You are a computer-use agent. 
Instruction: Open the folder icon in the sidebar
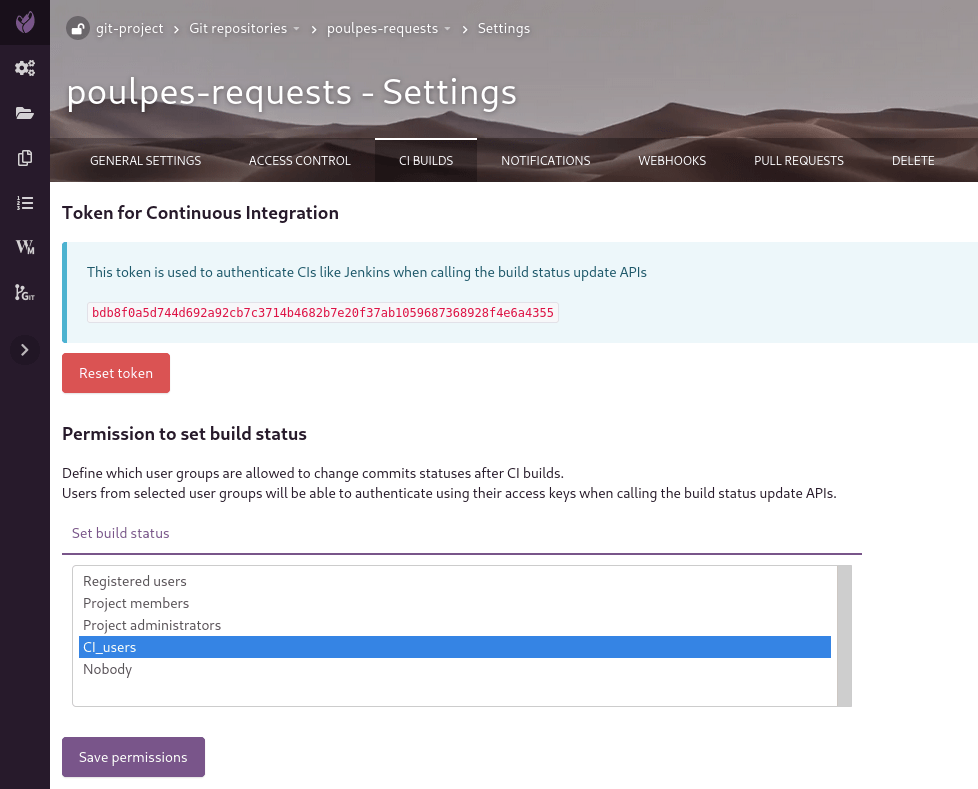pos(25,113)
